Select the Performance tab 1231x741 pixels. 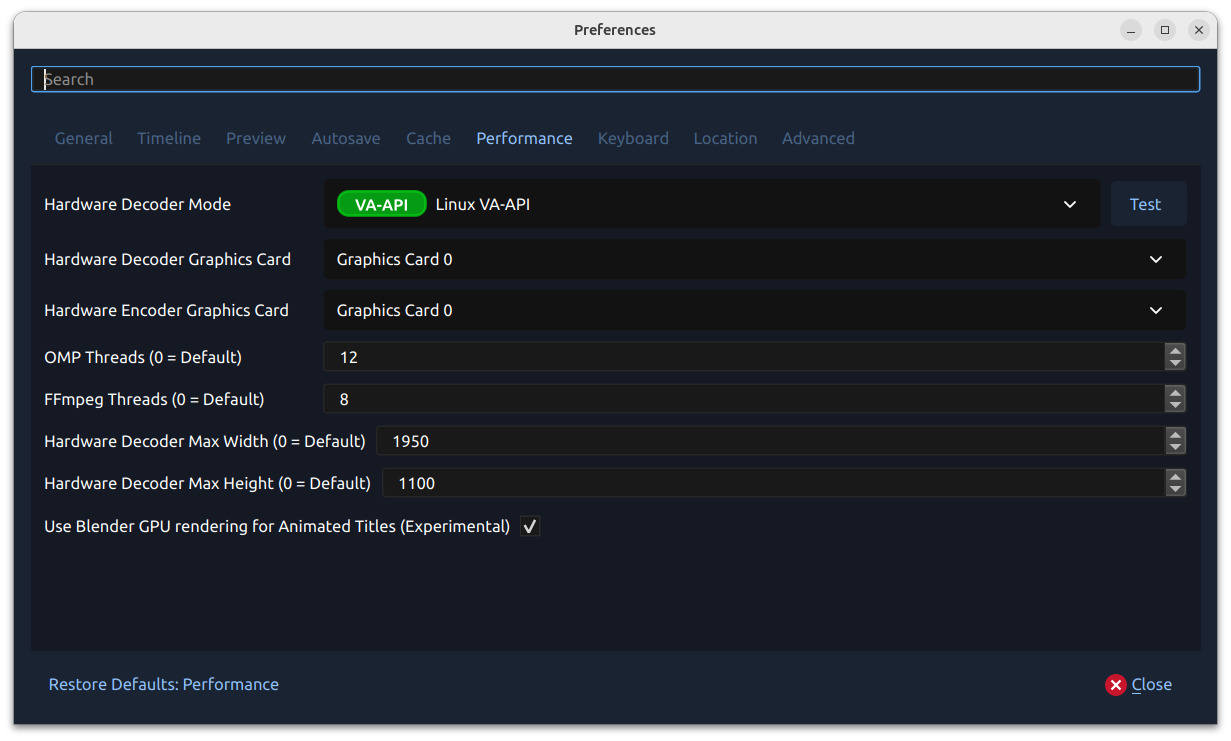pos(524,138)
